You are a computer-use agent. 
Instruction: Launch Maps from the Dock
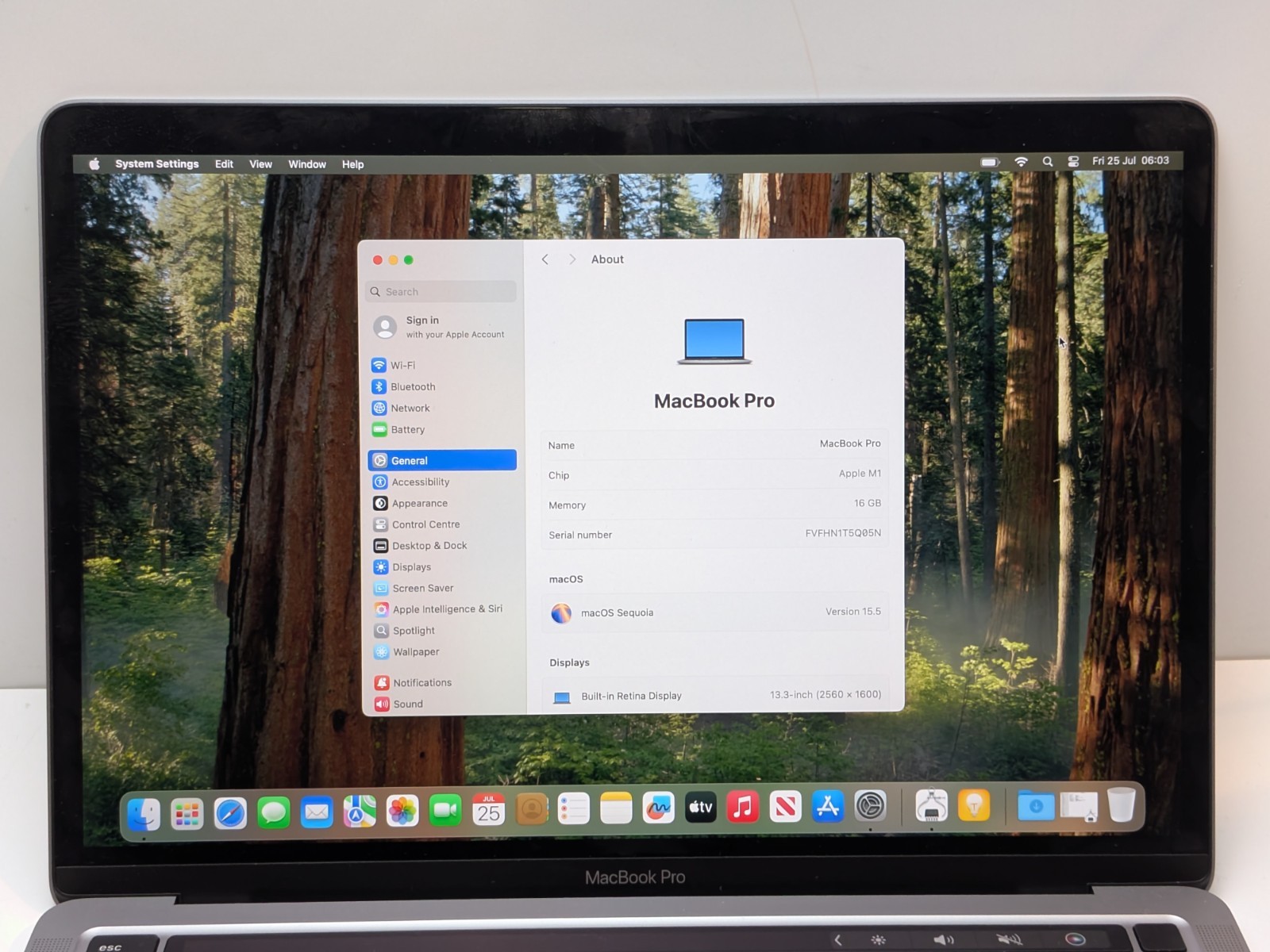coord(360,812)
